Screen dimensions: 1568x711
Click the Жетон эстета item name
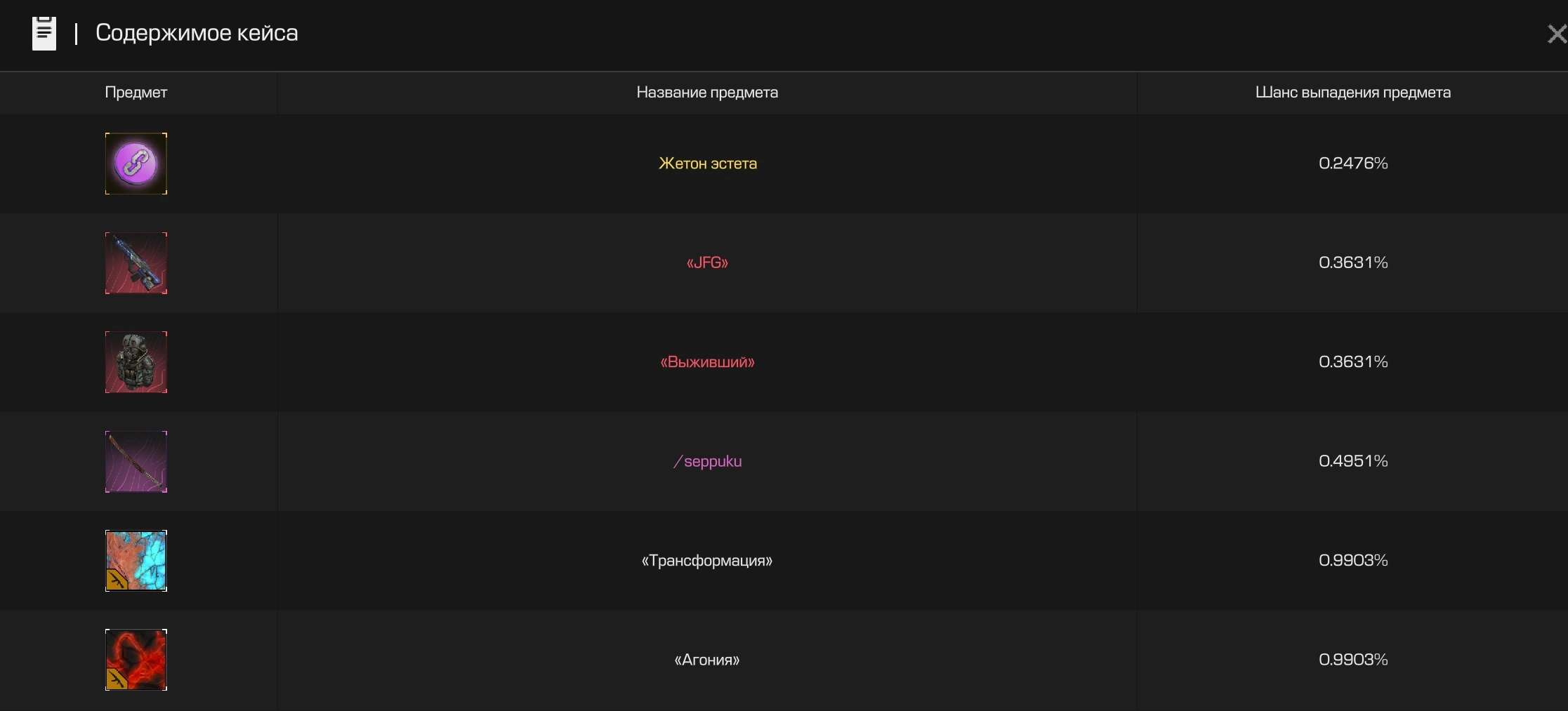(x=707, y=164)
